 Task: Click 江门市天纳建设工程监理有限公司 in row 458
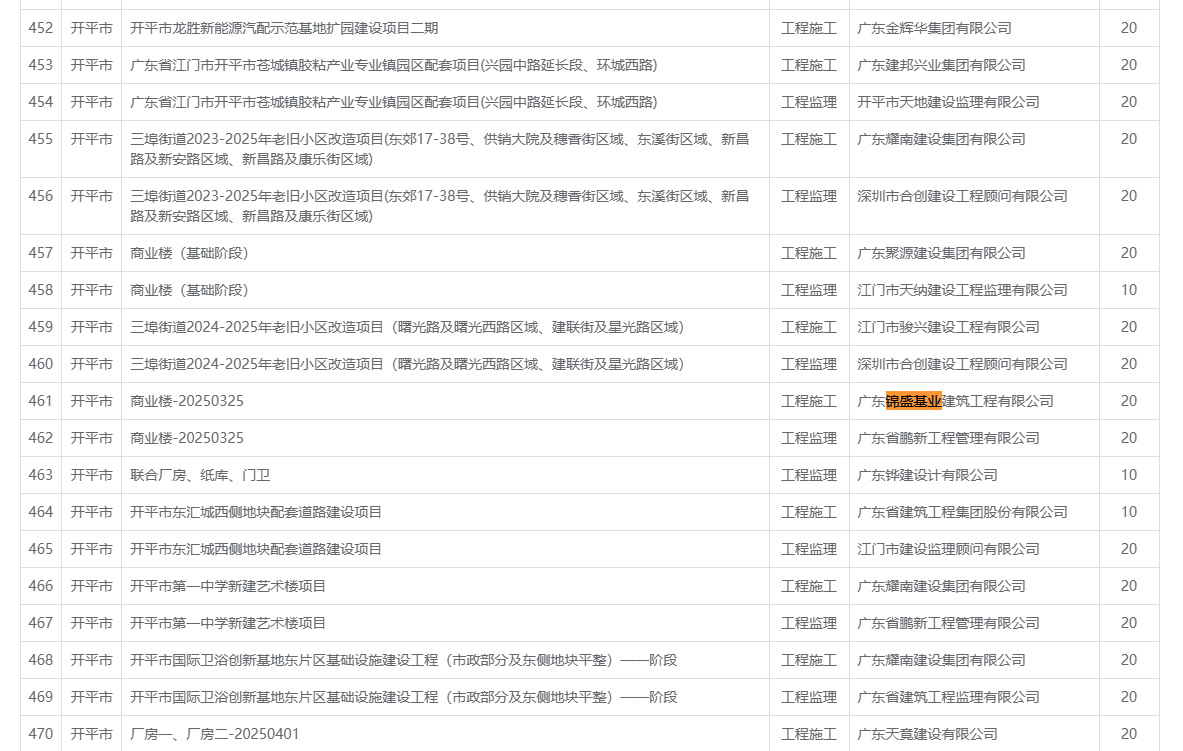pyautogui.click(x=962, y=290)
